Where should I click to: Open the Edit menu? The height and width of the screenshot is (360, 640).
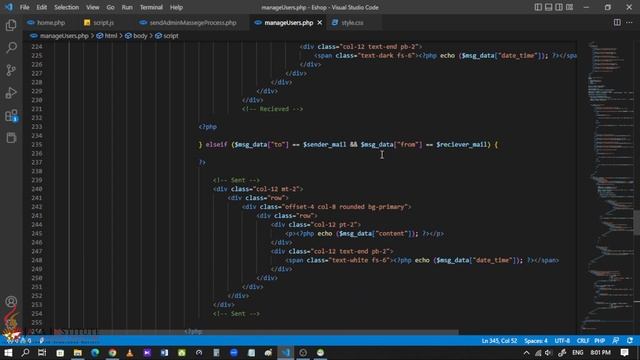coord(41,7)
